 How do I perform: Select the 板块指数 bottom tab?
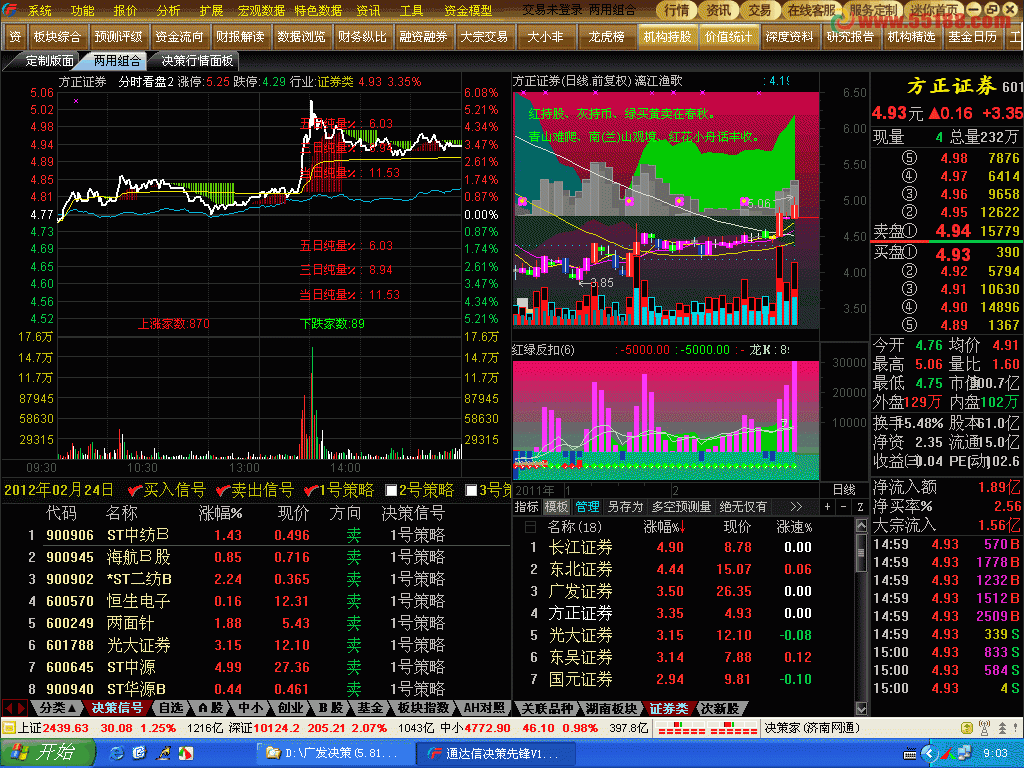(423, 708)
